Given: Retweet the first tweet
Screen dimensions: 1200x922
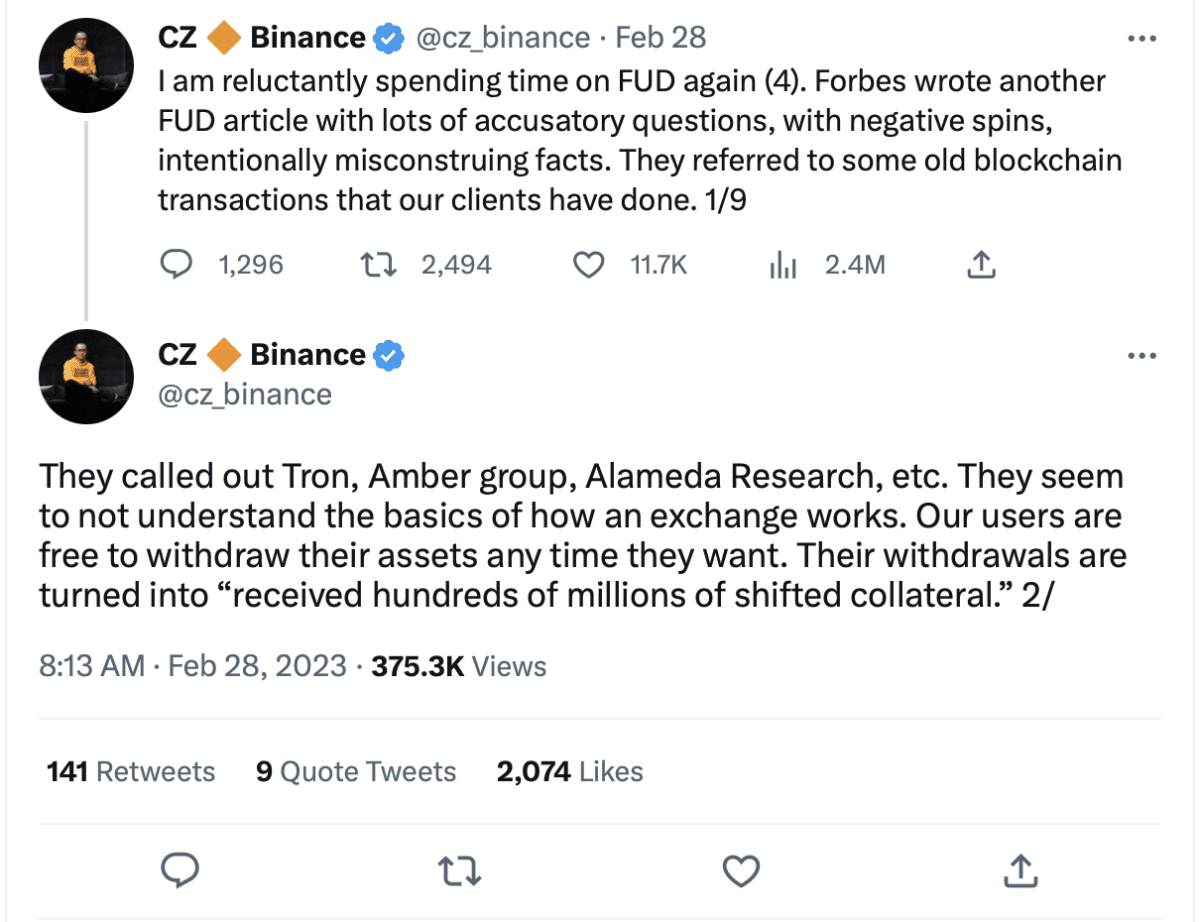Looking at the screenshot, I should (378, 264).
